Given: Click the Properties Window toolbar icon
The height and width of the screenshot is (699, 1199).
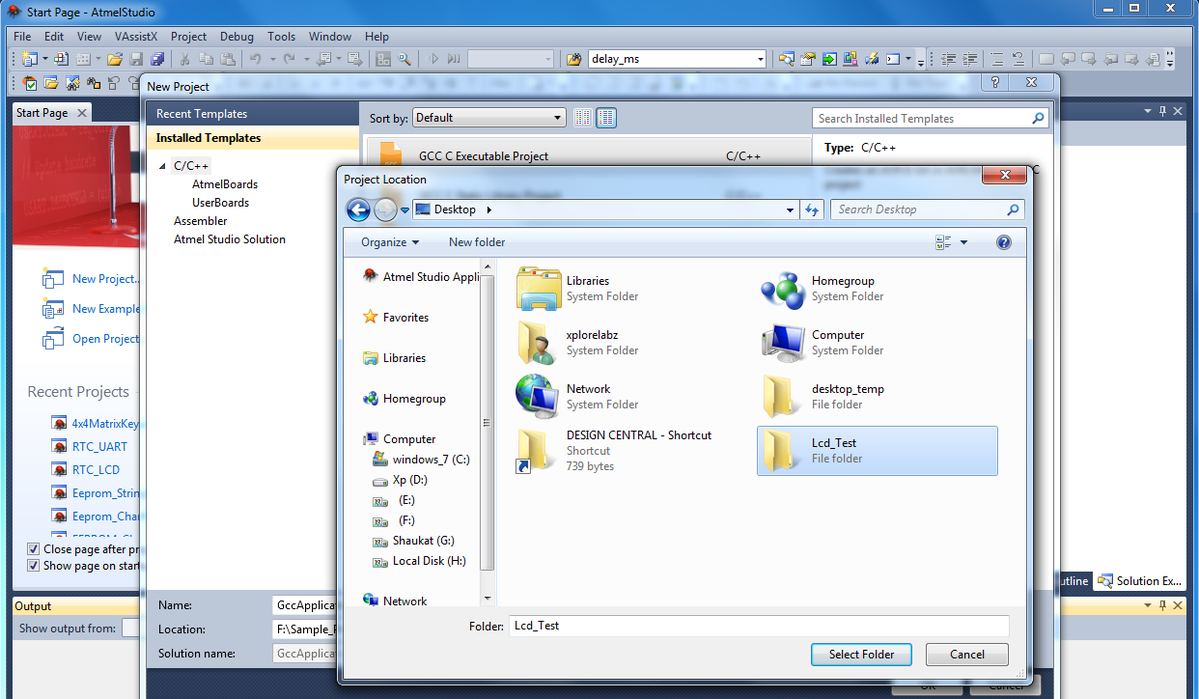Looking at the screenshot, I should pyautogui.click(x=807, y=59).
